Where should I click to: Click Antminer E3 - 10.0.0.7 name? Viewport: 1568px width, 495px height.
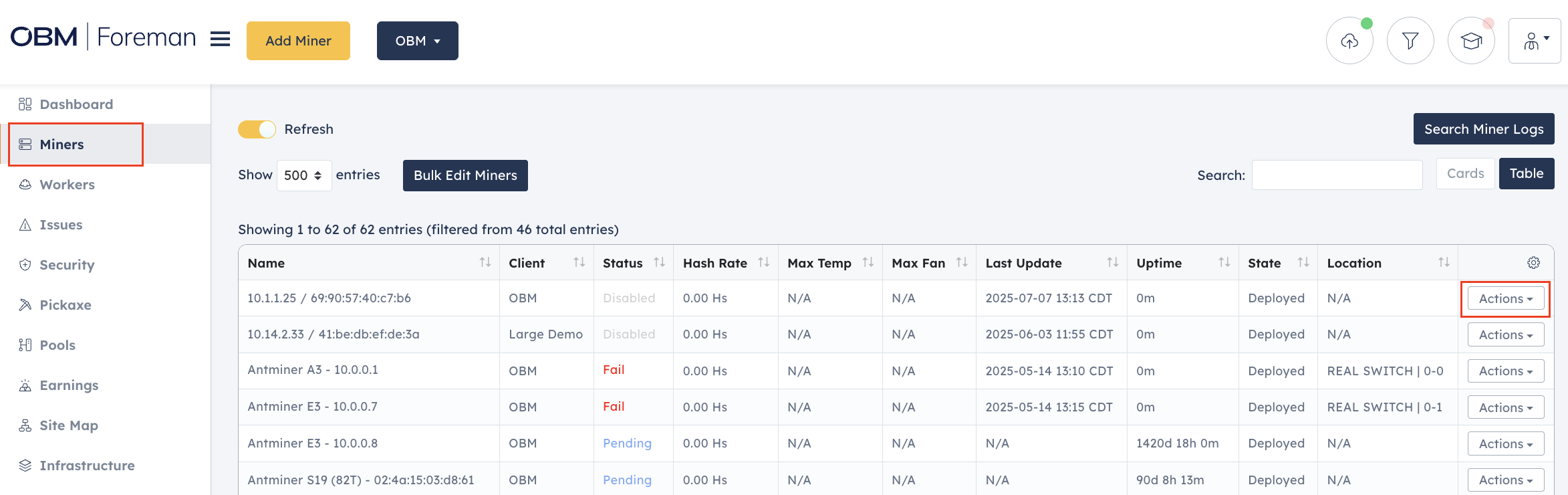point(312,407)
